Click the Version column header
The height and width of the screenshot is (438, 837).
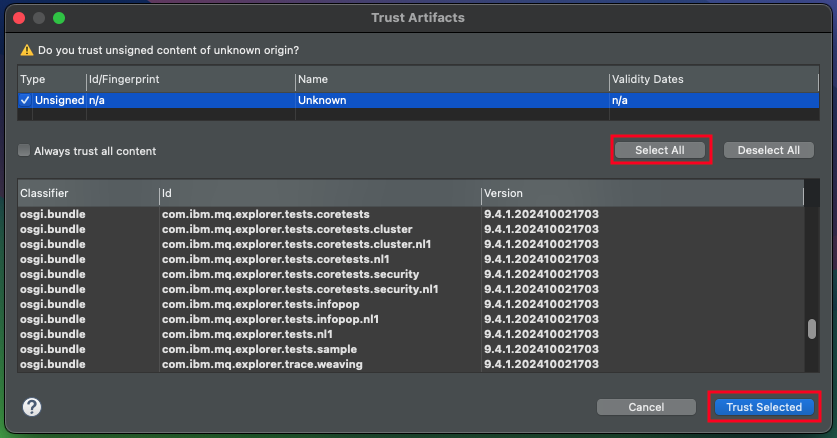642,193
